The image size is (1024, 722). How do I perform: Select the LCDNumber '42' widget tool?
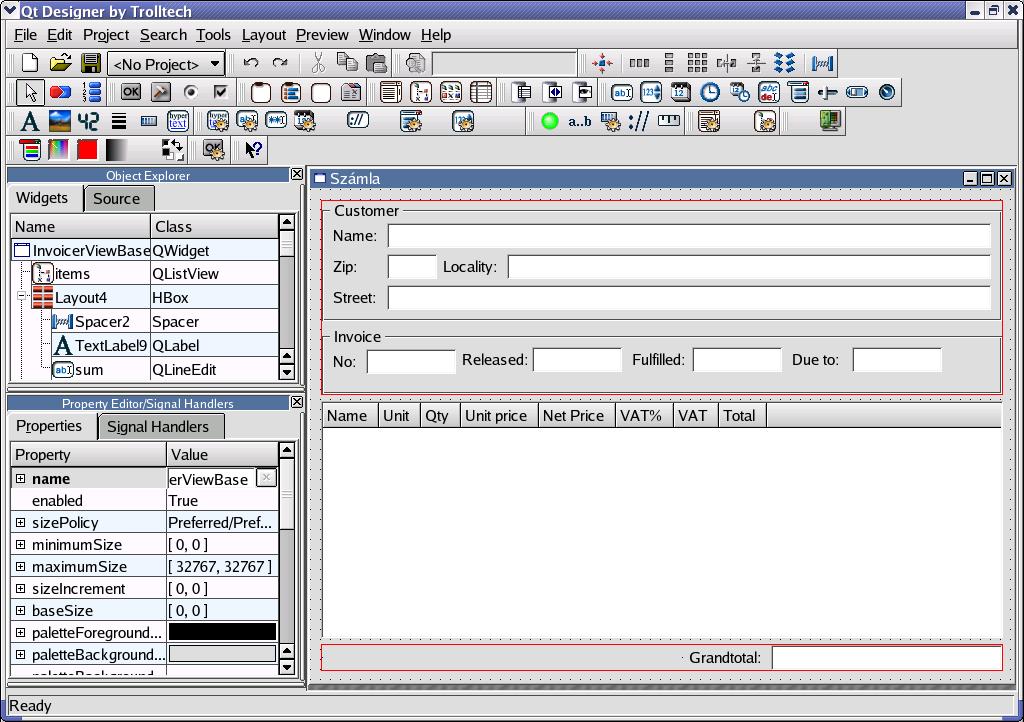pyautogui.click(x=88, y=121)
